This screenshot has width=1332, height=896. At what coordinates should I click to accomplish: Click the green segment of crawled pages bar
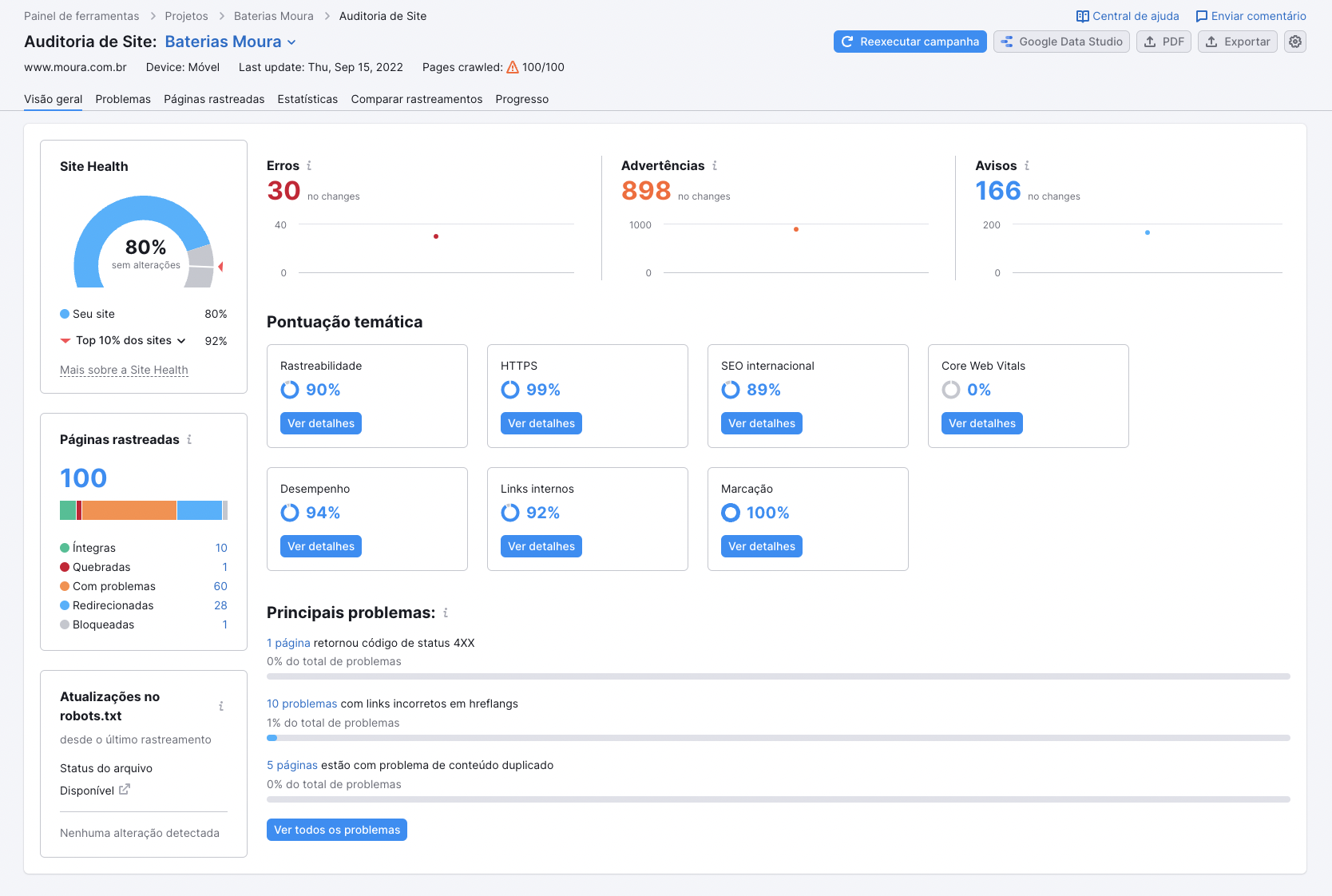[x=68, y=510]
